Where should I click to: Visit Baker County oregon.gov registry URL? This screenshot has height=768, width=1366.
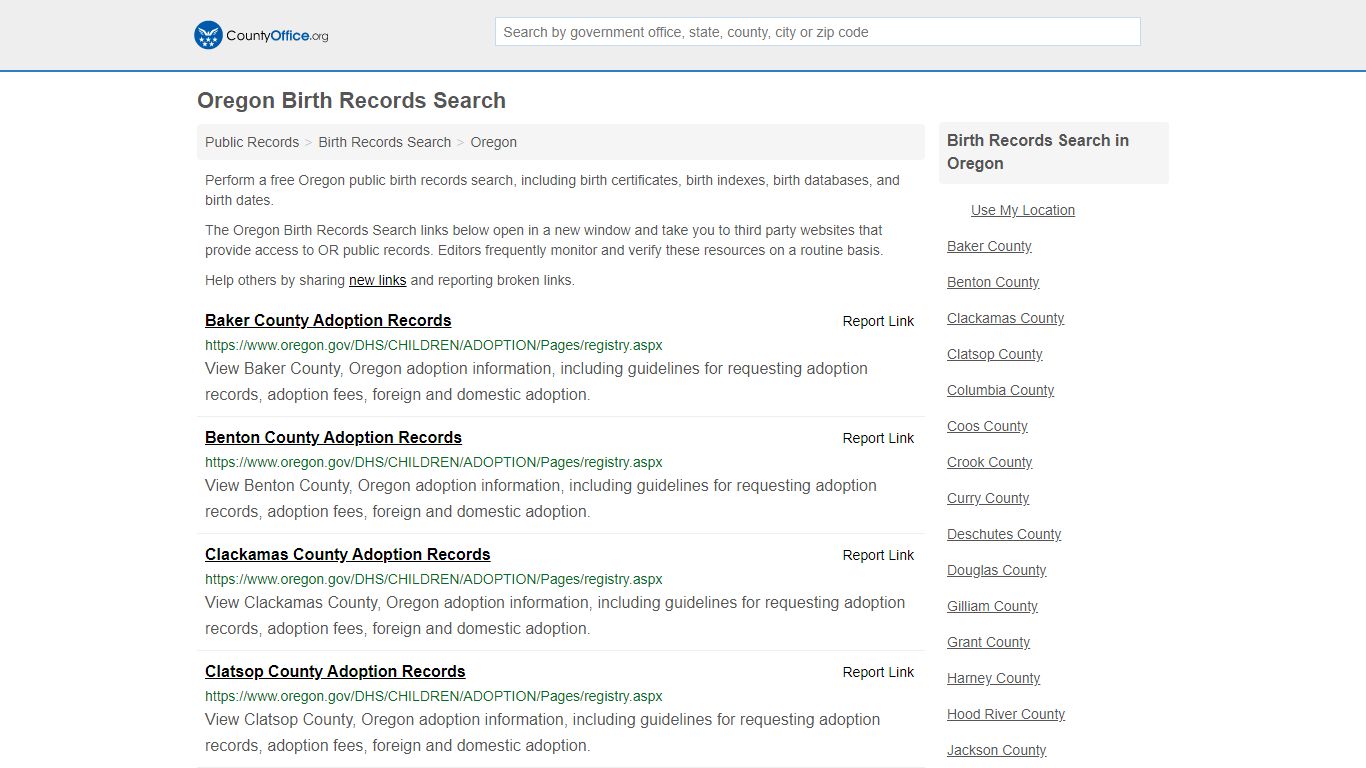click(x=434, y=345)
